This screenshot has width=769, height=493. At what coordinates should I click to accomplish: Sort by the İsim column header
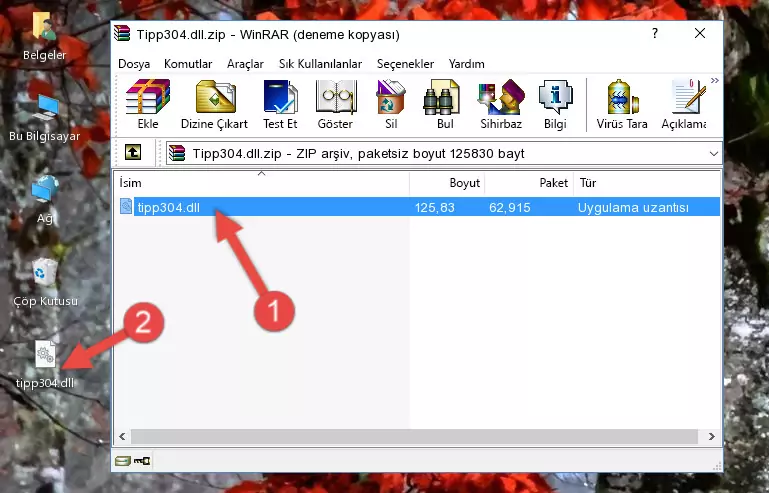262,182
